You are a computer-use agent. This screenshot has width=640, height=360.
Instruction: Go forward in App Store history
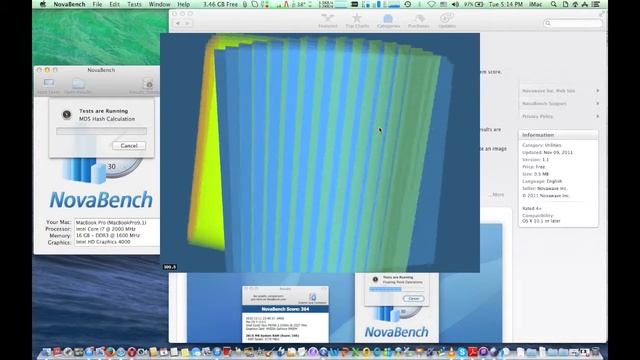point(187,23)
